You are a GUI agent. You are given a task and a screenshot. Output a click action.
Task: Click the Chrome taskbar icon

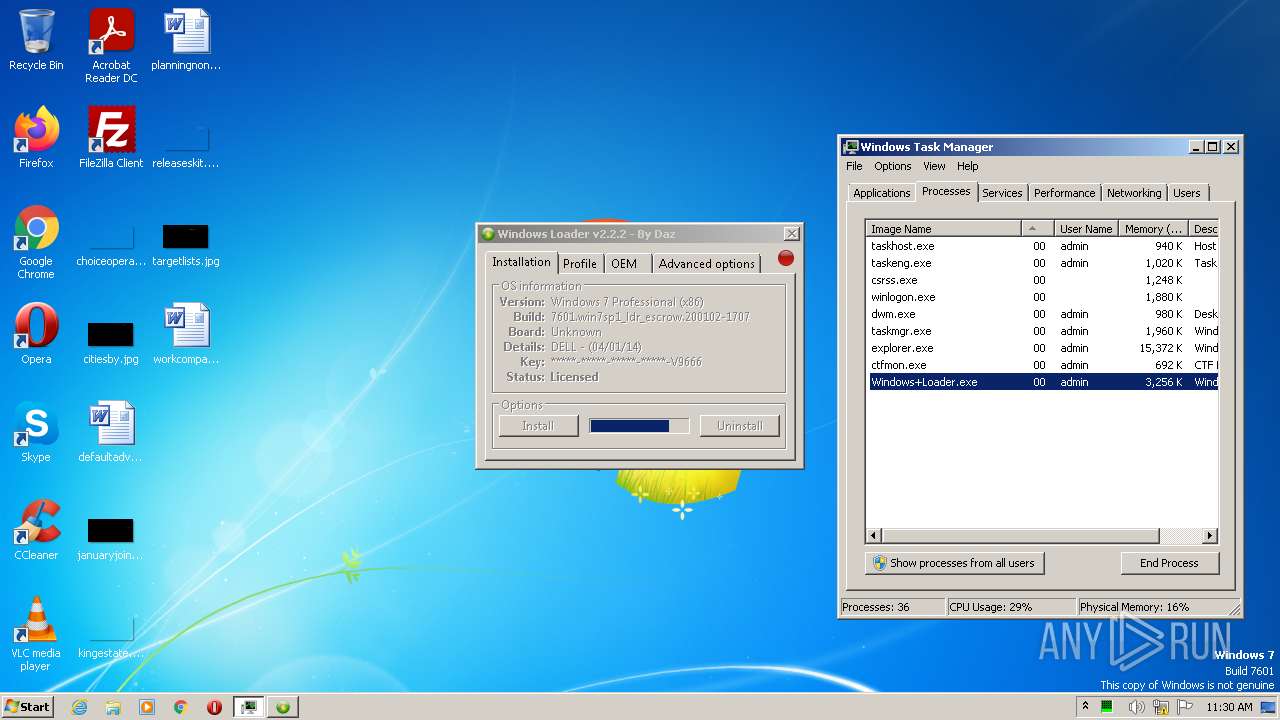click(181, 707)
